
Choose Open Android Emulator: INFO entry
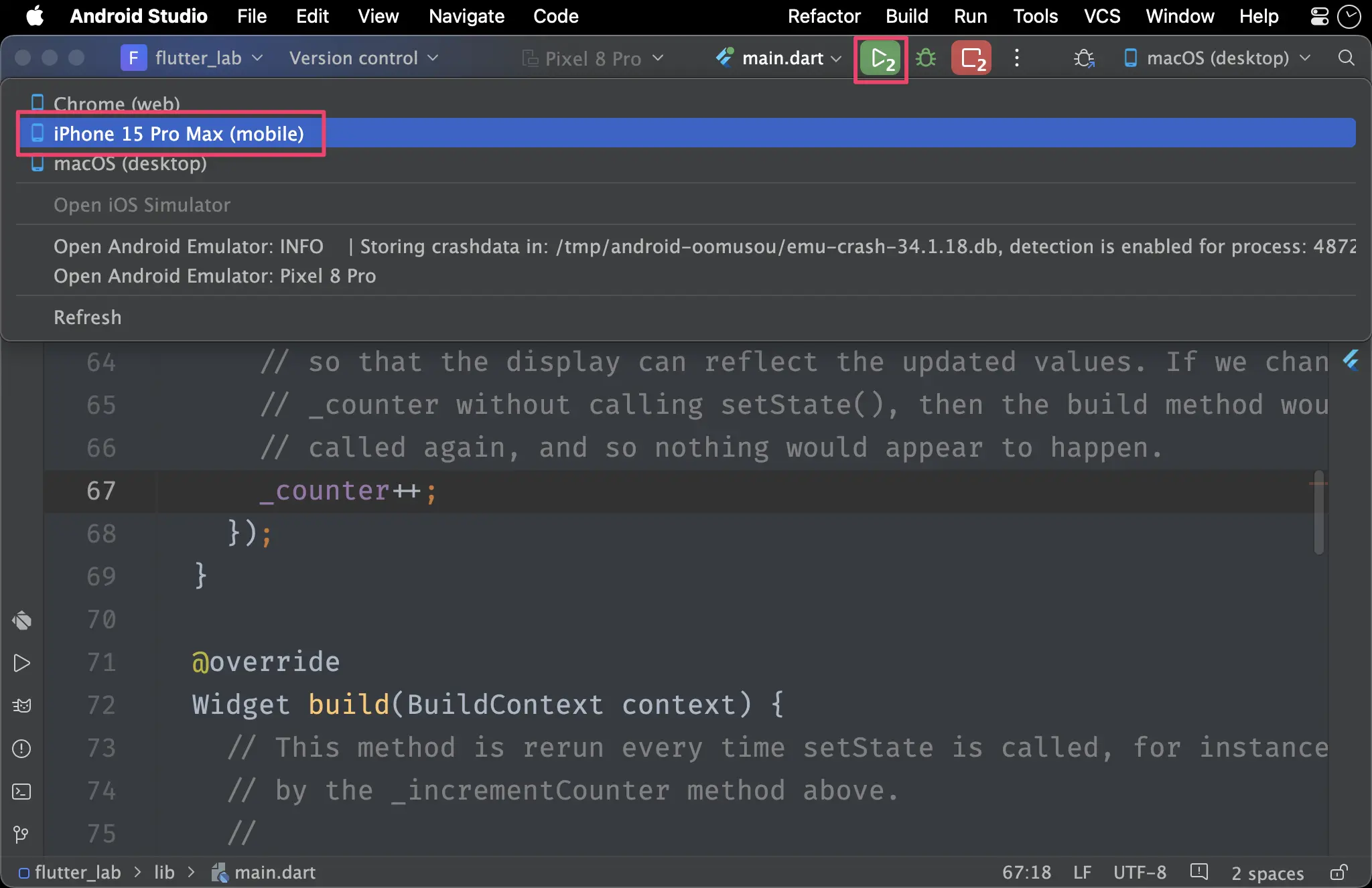(x=686, y=246)
